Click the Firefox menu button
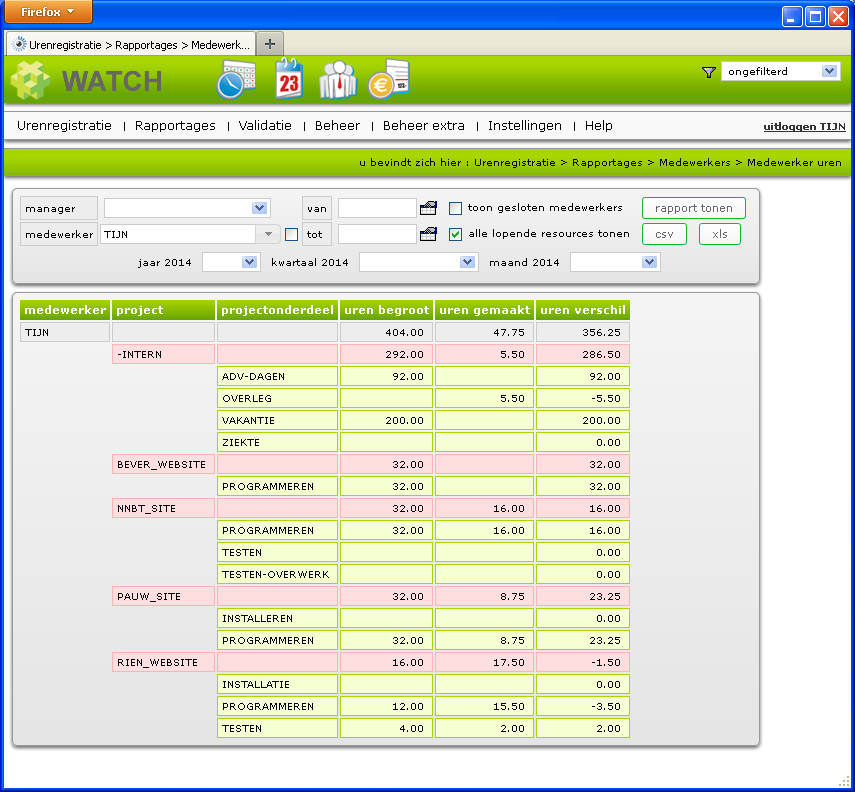The height and width of the screenshot is (792, 855). (48, 12)
